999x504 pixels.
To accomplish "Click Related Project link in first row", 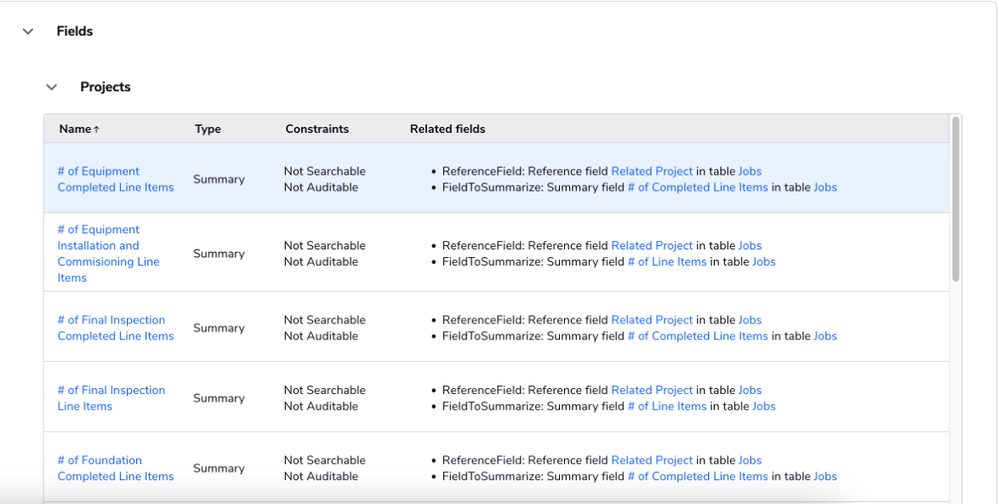I will (651, 171).
